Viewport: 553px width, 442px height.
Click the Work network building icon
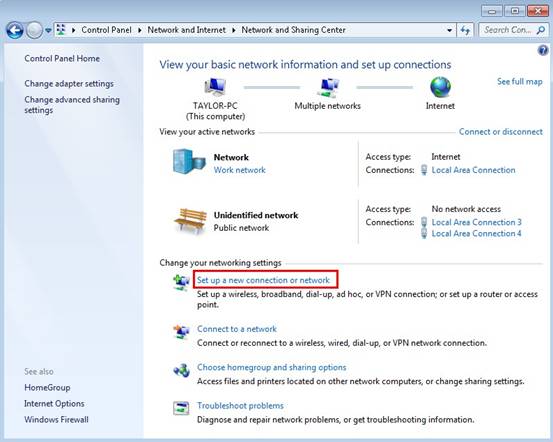pyautogui.click(x=189, y=162)
